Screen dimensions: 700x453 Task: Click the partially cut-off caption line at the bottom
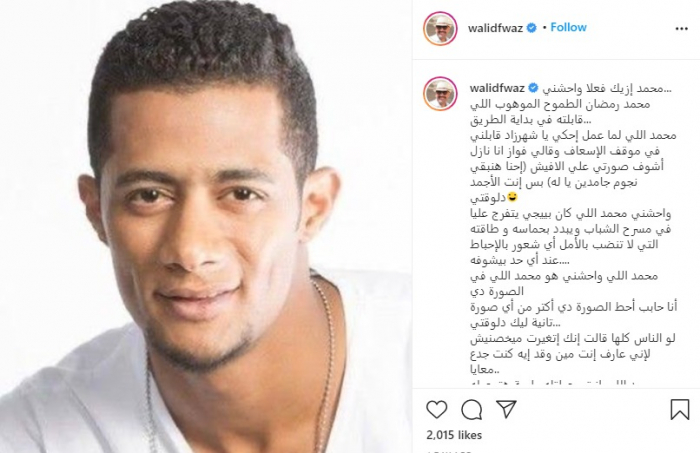pos(552,383)
